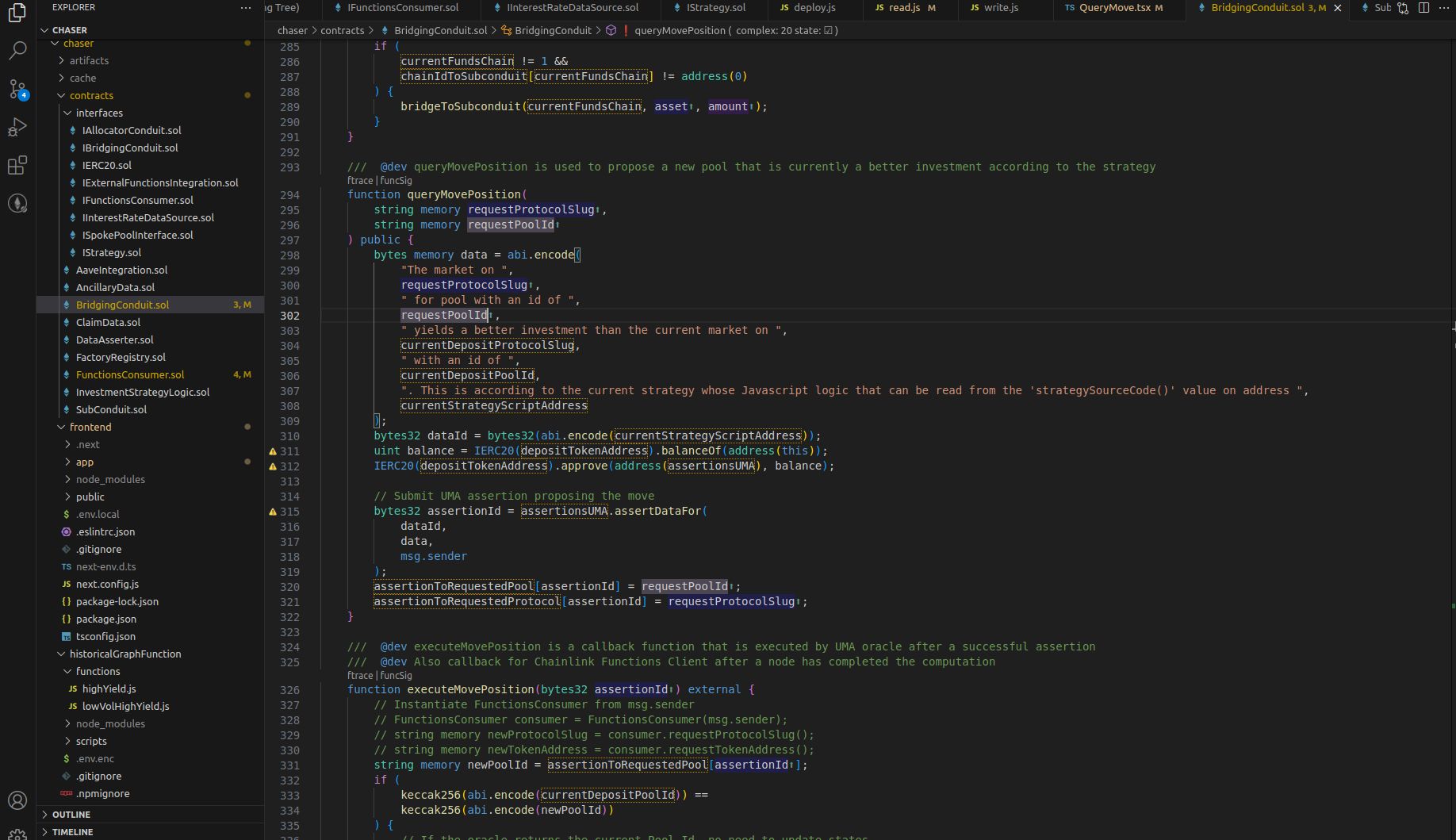Screen dimensions: 1456x840
Task: Click the red exclamation icon in breadcrumbs
Action: 626,31
